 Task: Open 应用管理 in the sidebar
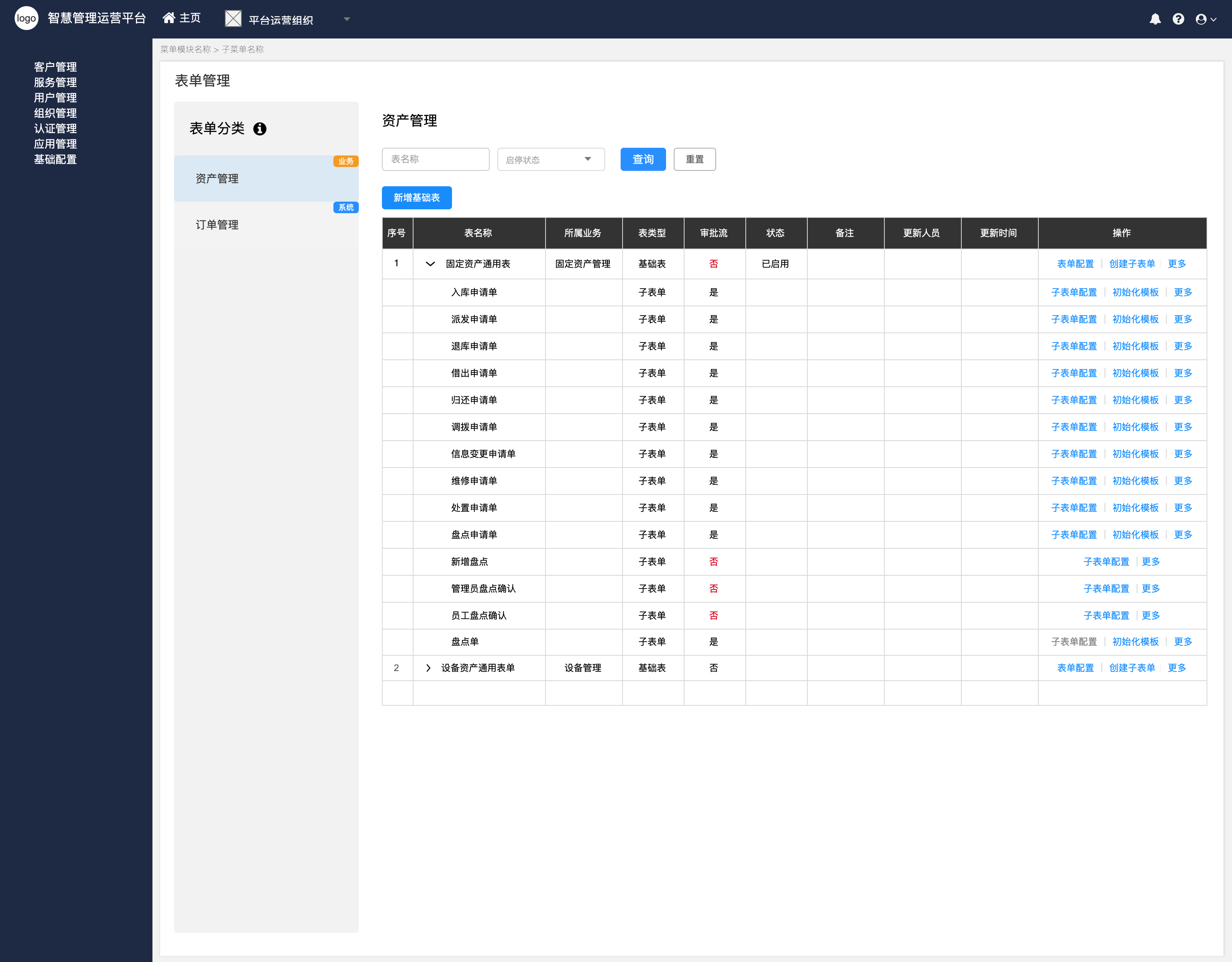[55, 144]
